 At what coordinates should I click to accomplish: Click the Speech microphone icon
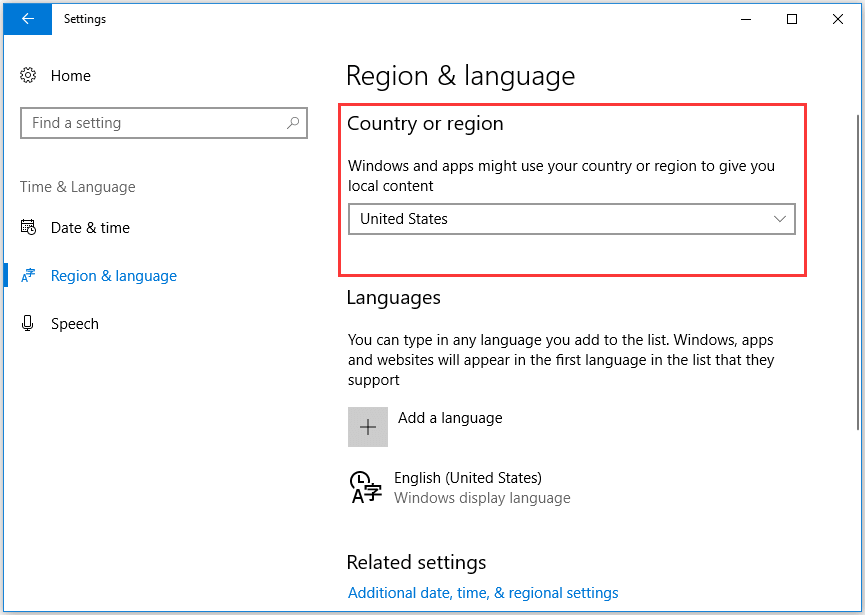click(29, 324)
